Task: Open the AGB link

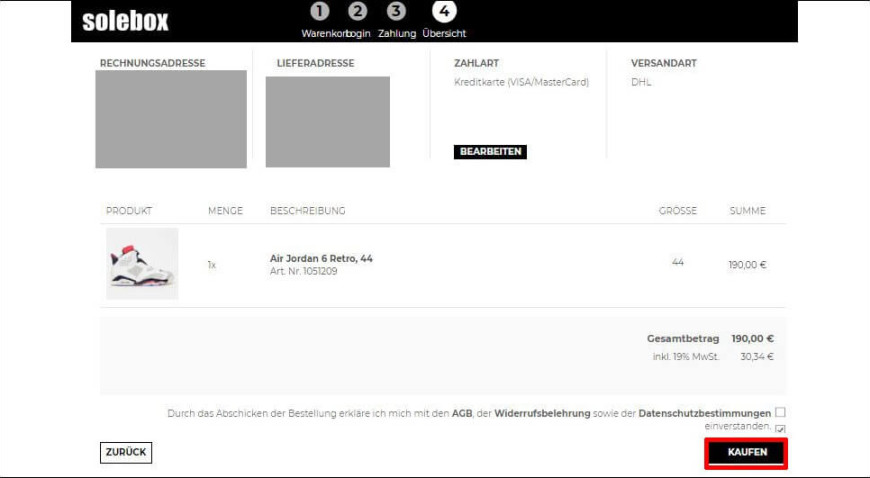Action: coord(462,414)
